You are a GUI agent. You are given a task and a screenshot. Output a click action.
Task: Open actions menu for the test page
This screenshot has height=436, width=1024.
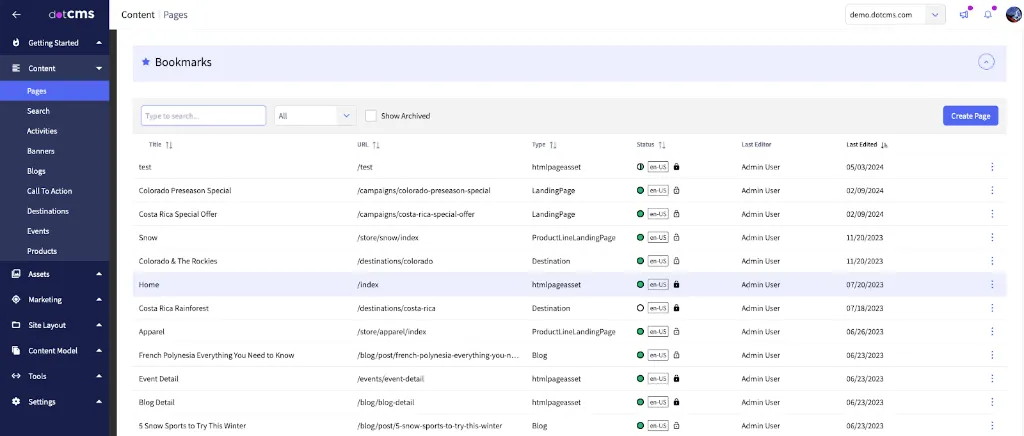(x=992, y=167)
